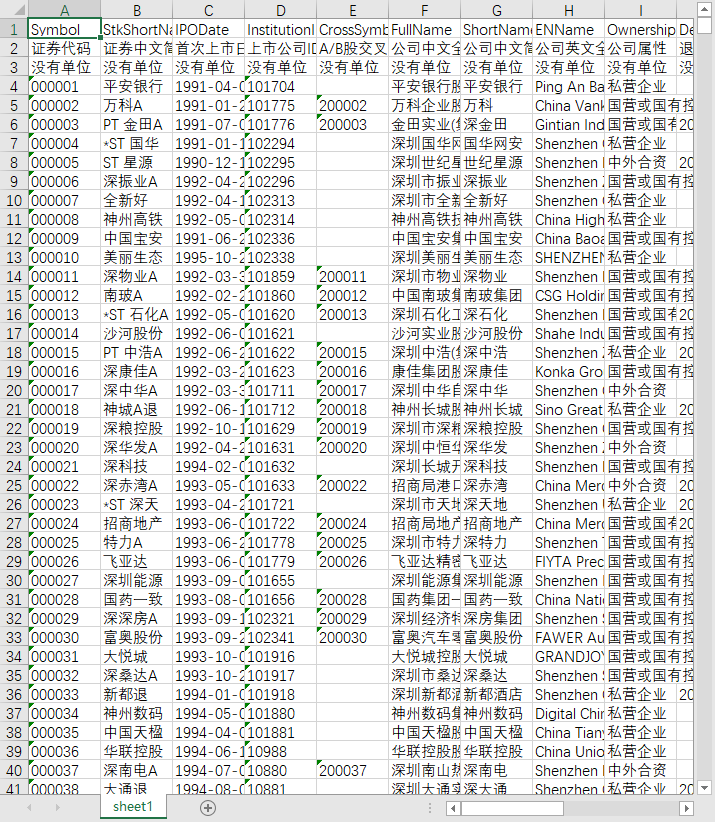
Task: Select cell containing Konka Gro
Action: click(568, 371)
